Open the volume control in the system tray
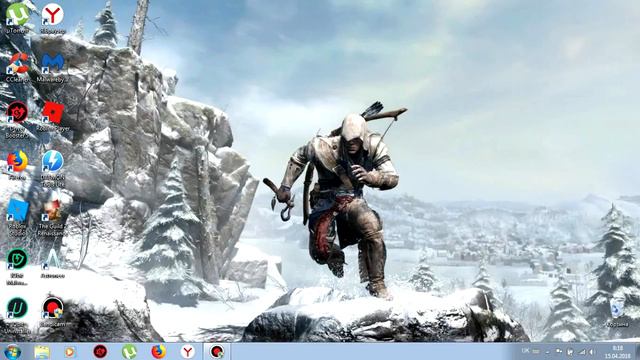The image size is (640, 360). click(x=591, y=352)
